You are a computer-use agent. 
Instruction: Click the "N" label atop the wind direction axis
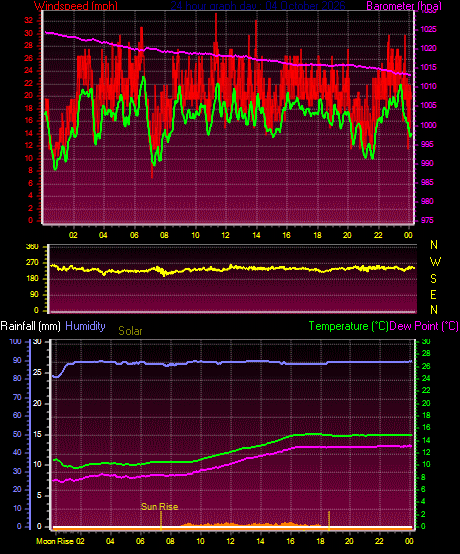(434, 244)
